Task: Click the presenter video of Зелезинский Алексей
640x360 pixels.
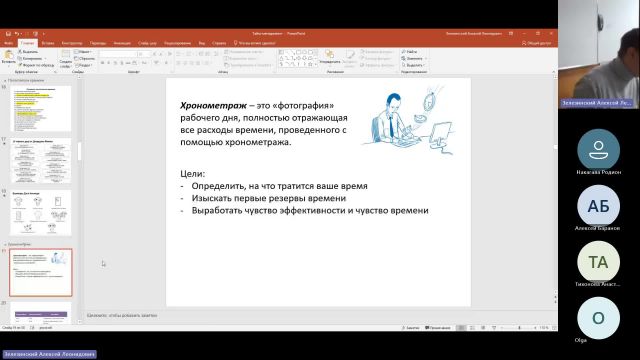Action: tap(598, 54)
